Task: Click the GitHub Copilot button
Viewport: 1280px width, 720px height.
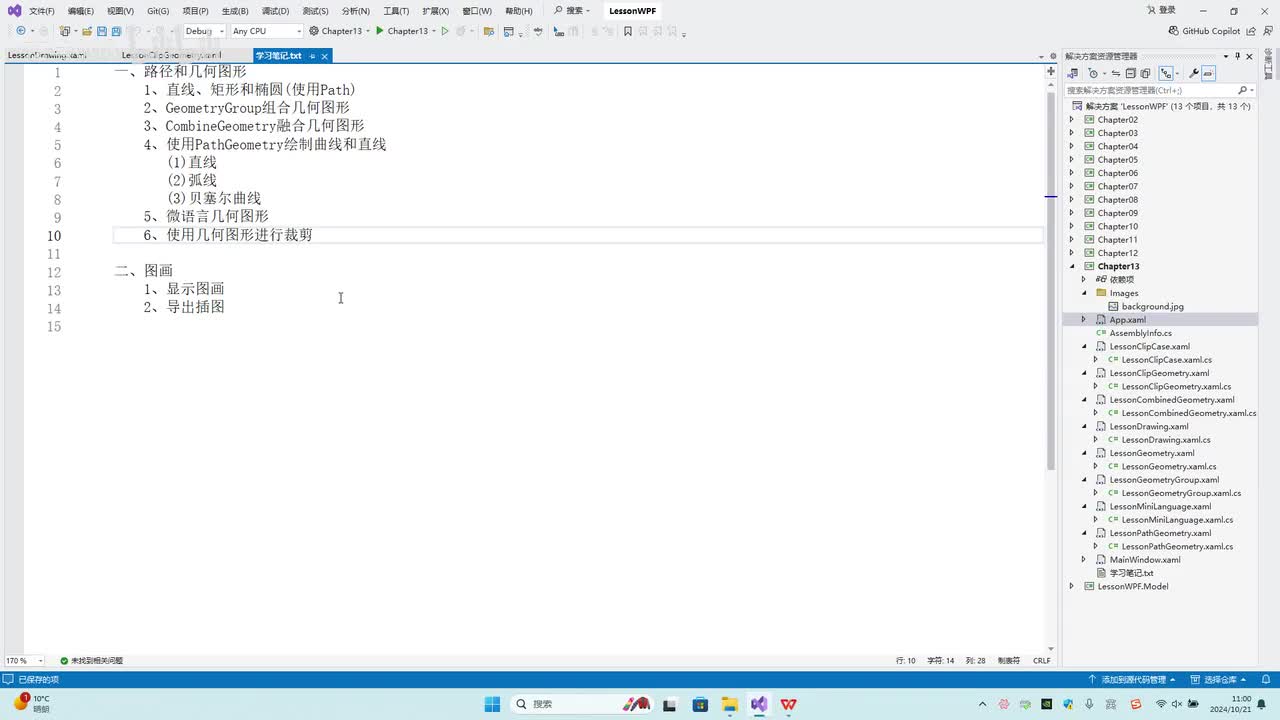Action: click(1204, 31)
